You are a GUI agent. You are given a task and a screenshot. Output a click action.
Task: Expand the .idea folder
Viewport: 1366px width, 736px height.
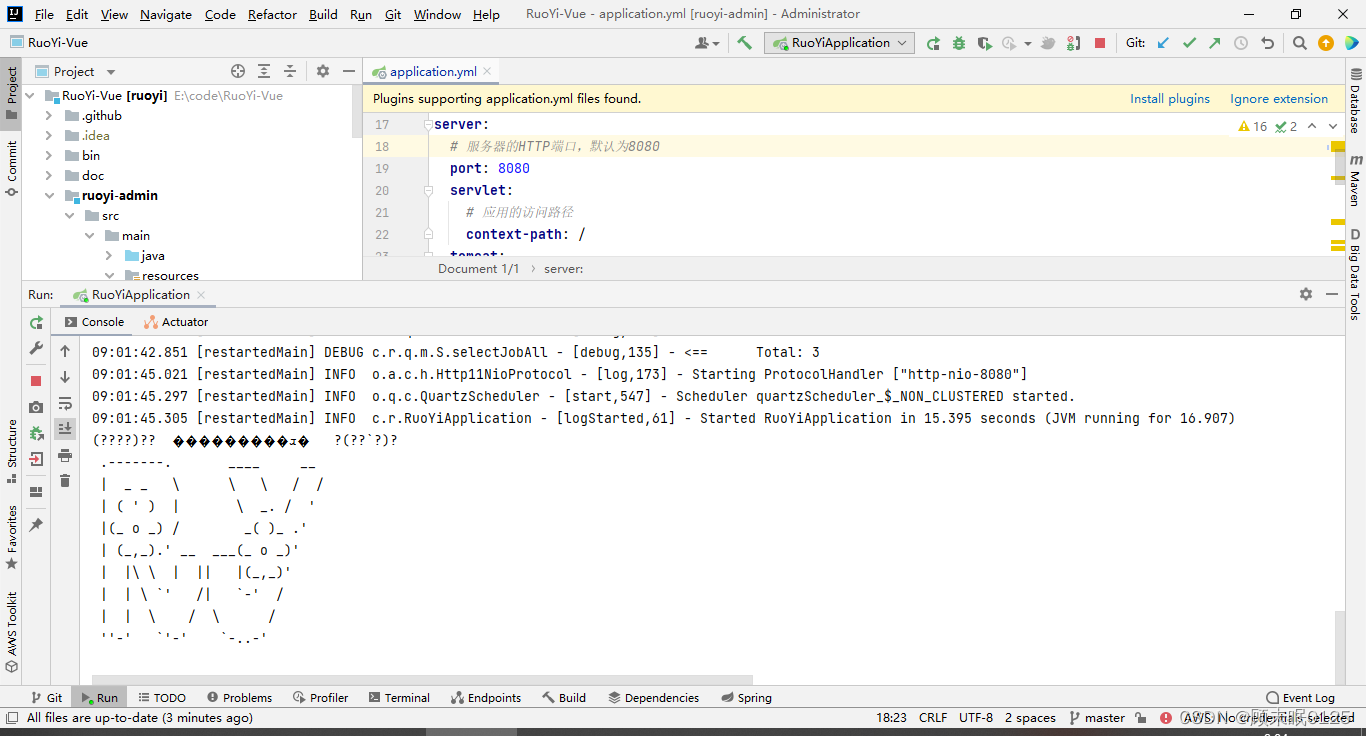(49, 136)
